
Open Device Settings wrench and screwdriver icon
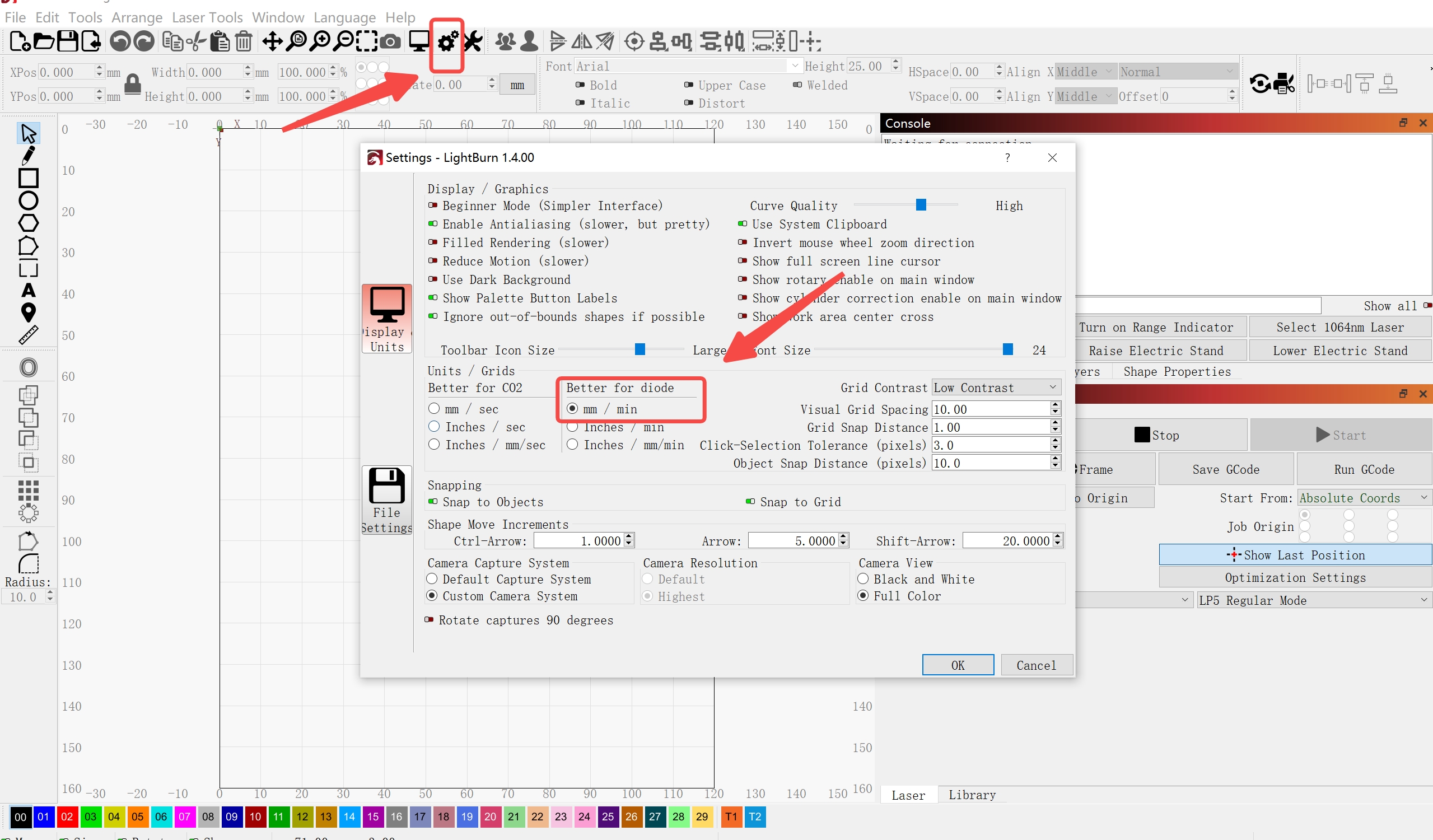[473, 41]
